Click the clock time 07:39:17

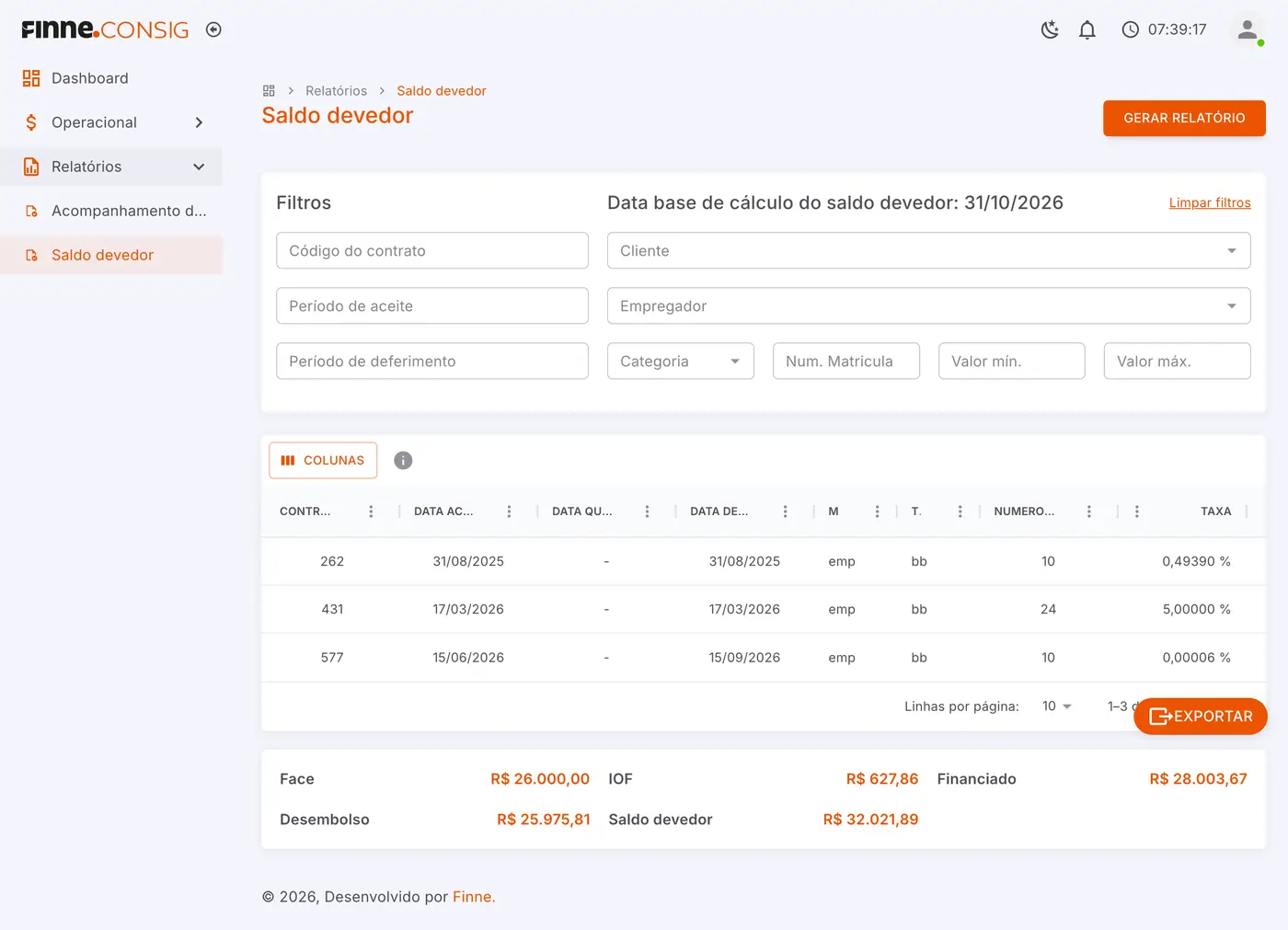click(x=1177, y=29)
